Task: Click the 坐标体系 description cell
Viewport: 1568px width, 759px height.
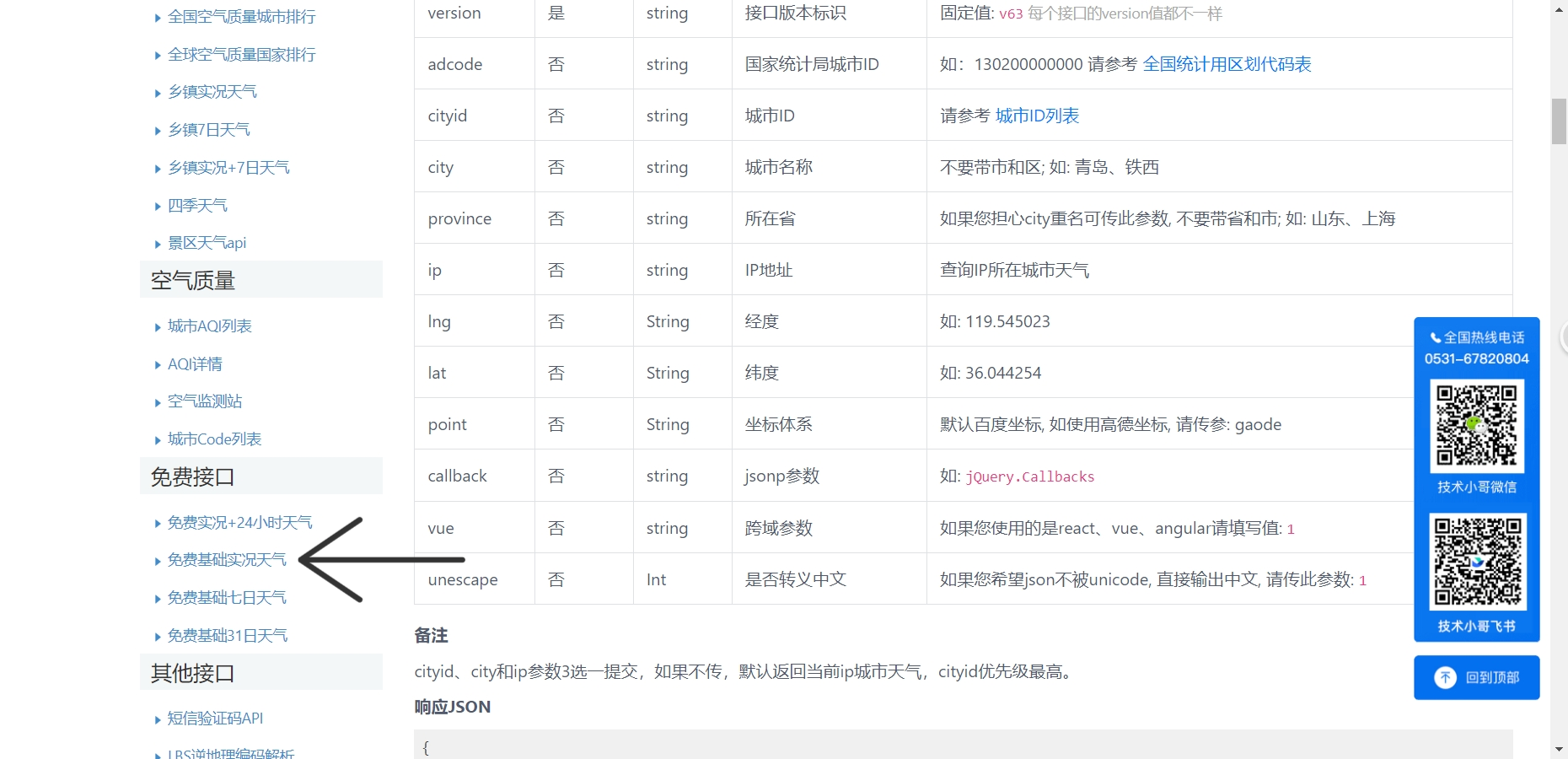Action: pos(830,424)
